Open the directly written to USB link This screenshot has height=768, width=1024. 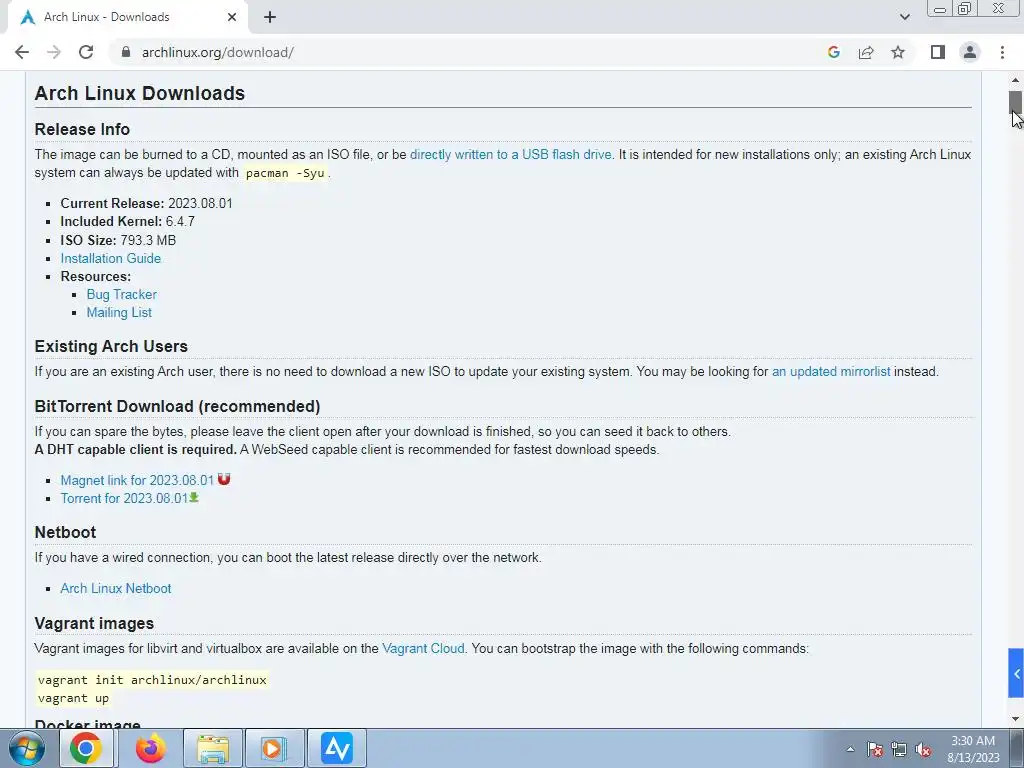(x=511, y=155)
